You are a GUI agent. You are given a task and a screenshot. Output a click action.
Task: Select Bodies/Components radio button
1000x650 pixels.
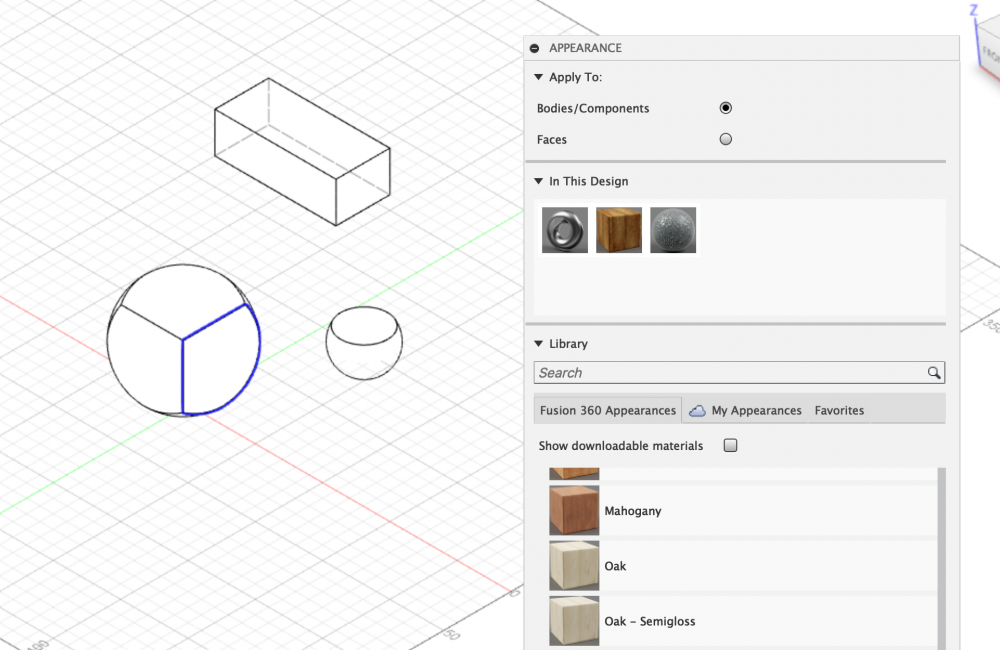pyautogui.click(x=726, y=108)
